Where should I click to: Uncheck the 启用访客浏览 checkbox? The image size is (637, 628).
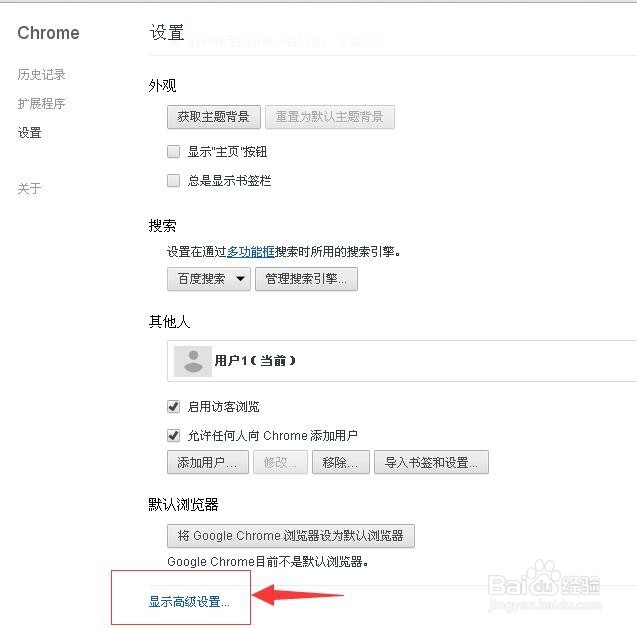(x=173, y=406)
